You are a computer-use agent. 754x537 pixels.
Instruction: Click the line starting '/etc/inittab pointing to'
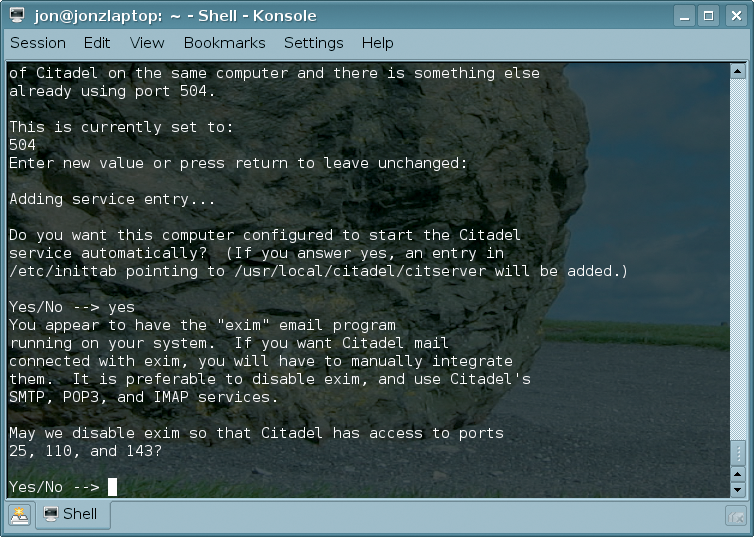(x=318, y=271)
